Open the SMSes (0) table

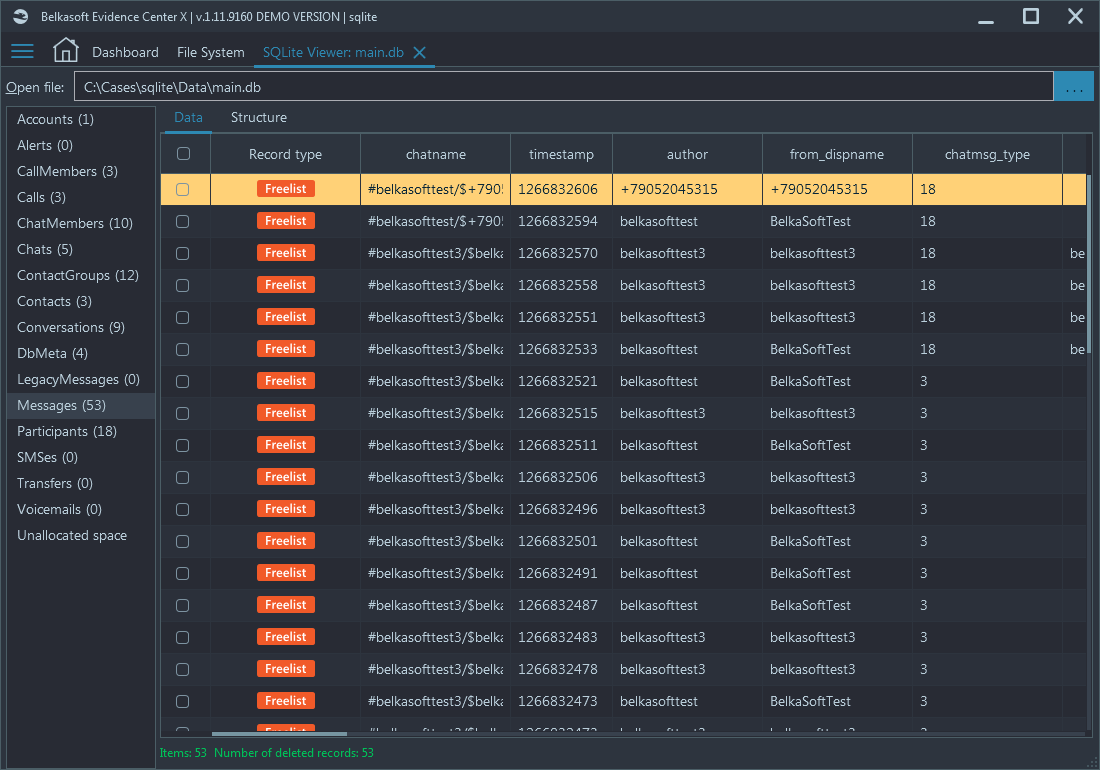pyautogui.click(x=81, y=457)
